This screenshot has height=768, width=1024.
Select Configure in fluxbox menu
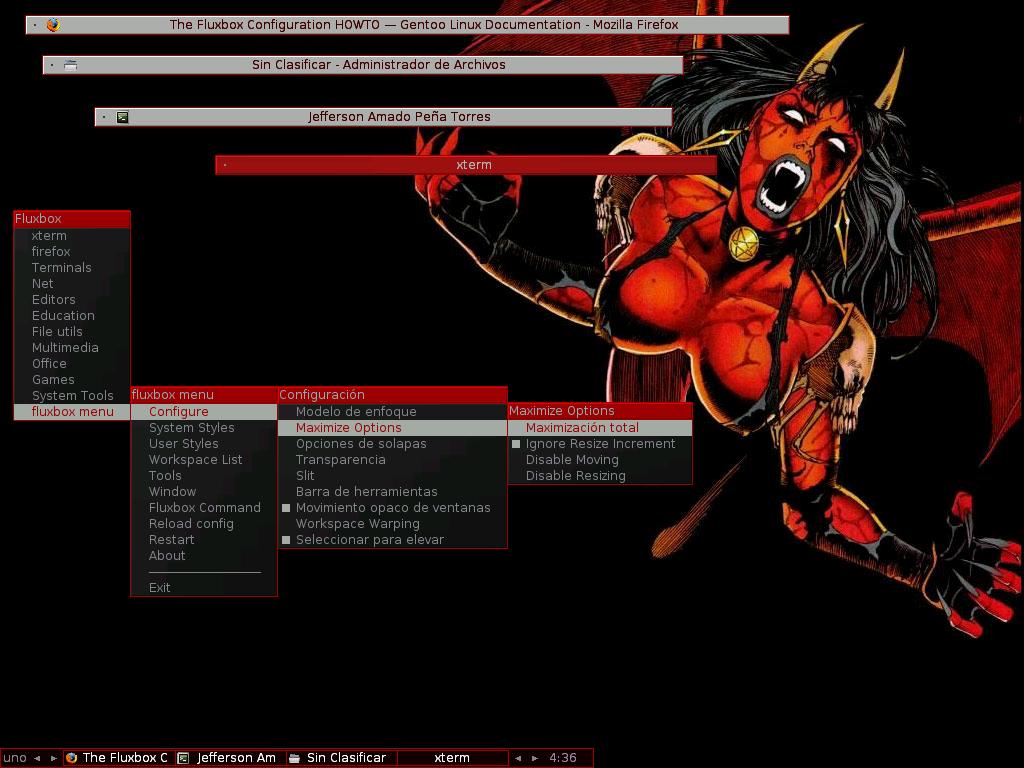click(x=204, y=412)
